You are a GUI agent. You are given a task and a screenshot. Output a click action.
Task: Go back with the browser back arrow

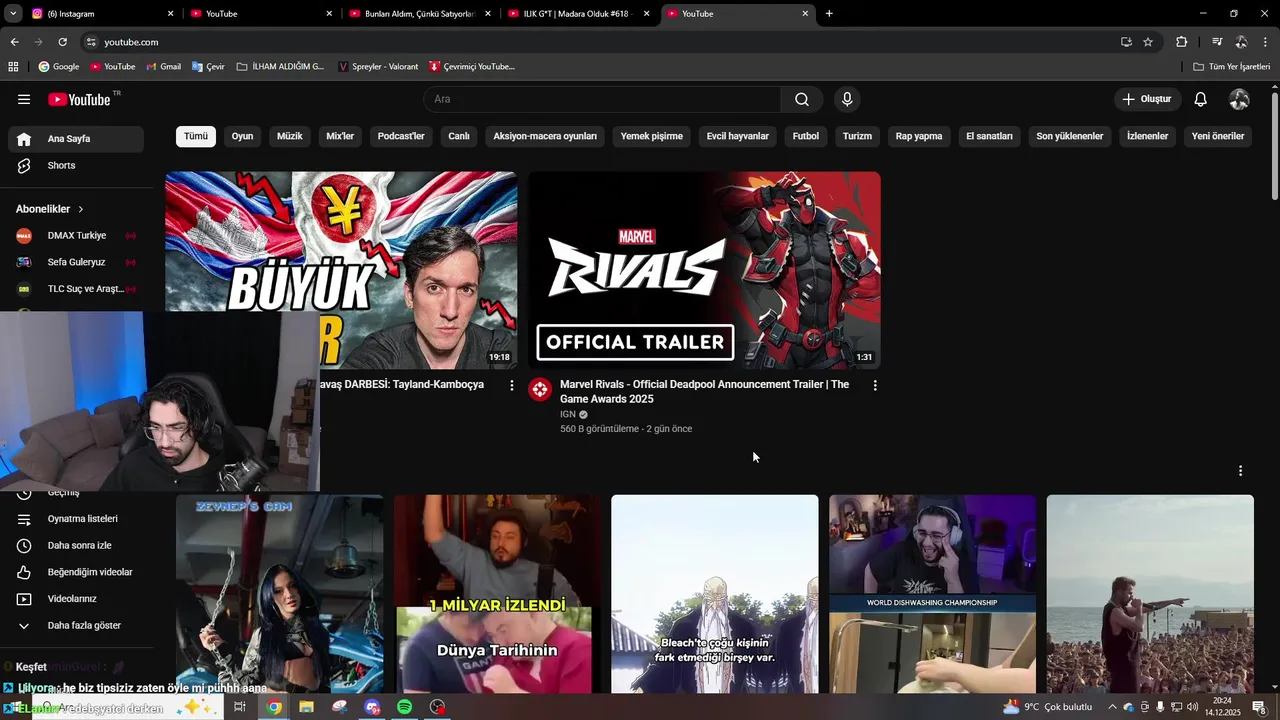(x=14, y=42)
